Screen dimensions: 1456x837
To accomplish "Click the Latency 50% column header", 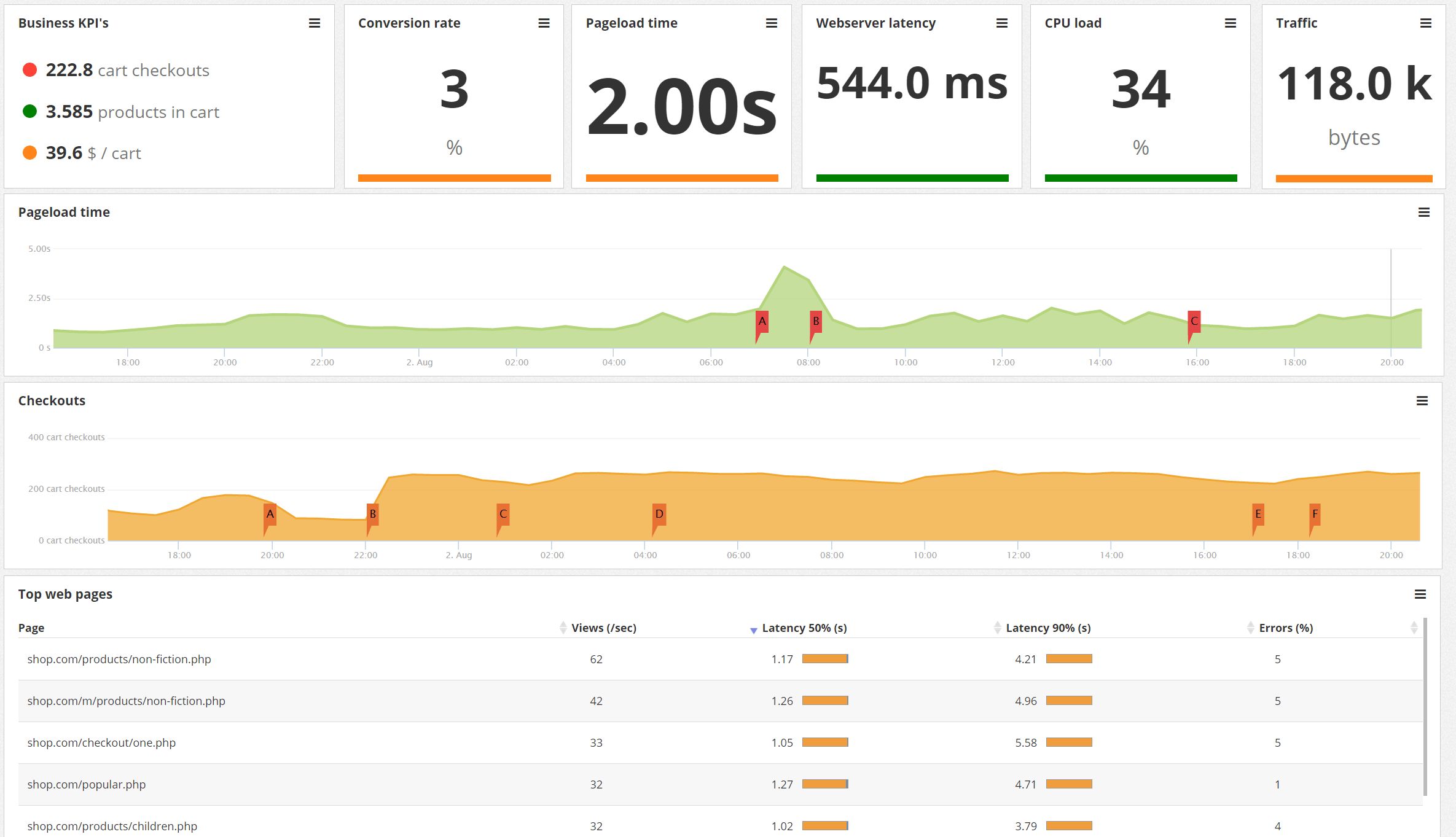I will 805,628.
